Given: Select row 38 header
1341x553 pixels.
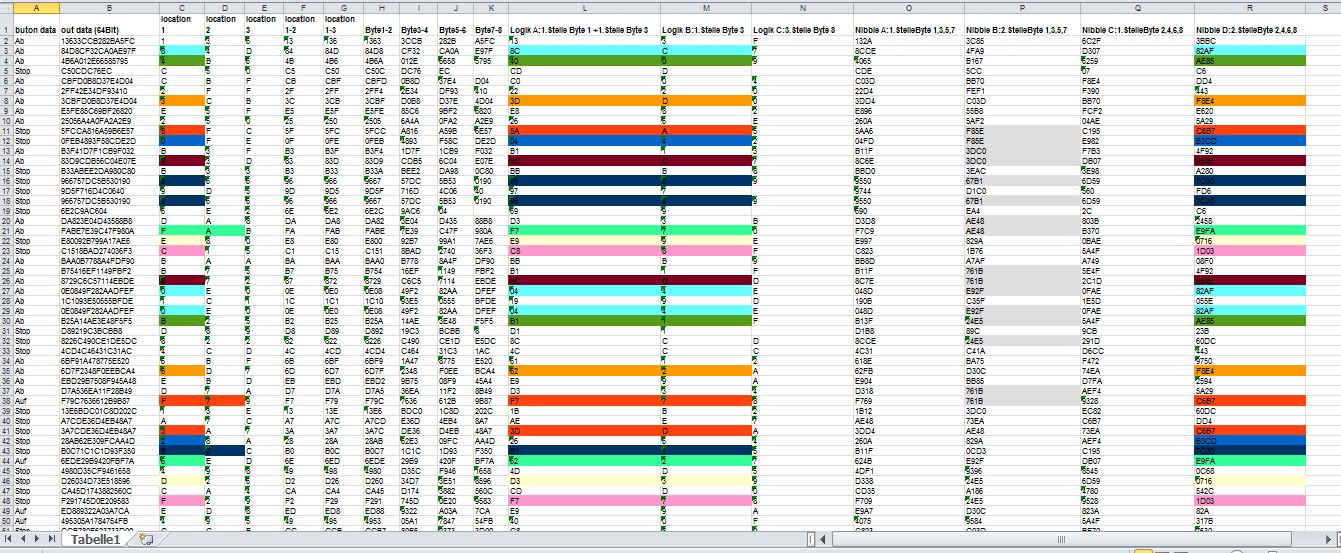Looking at the screenshot, I should click(x=5, y=400).
